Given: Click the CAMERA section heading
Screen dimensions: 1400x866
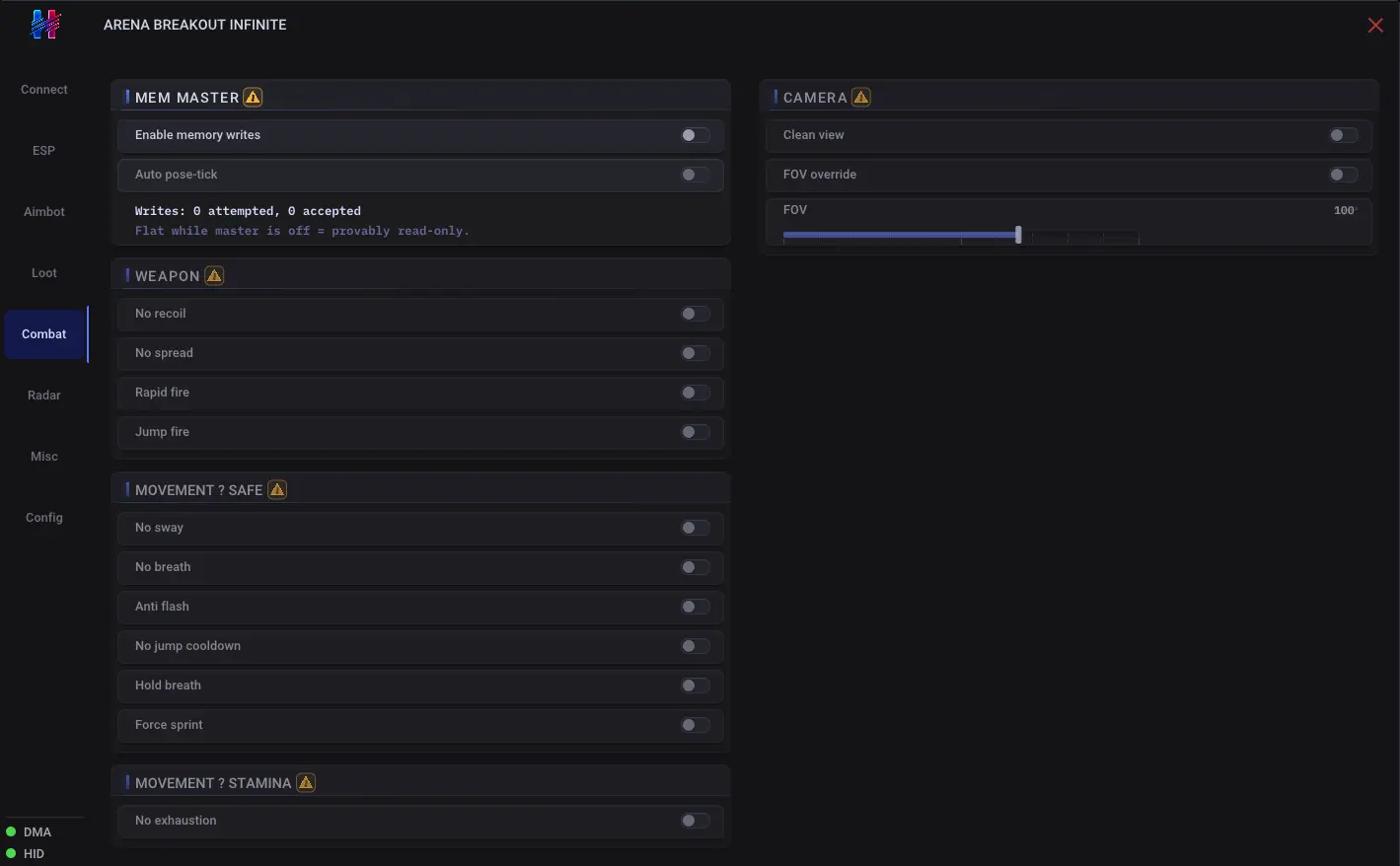Looking at the screenshot, I should point(815,98).
